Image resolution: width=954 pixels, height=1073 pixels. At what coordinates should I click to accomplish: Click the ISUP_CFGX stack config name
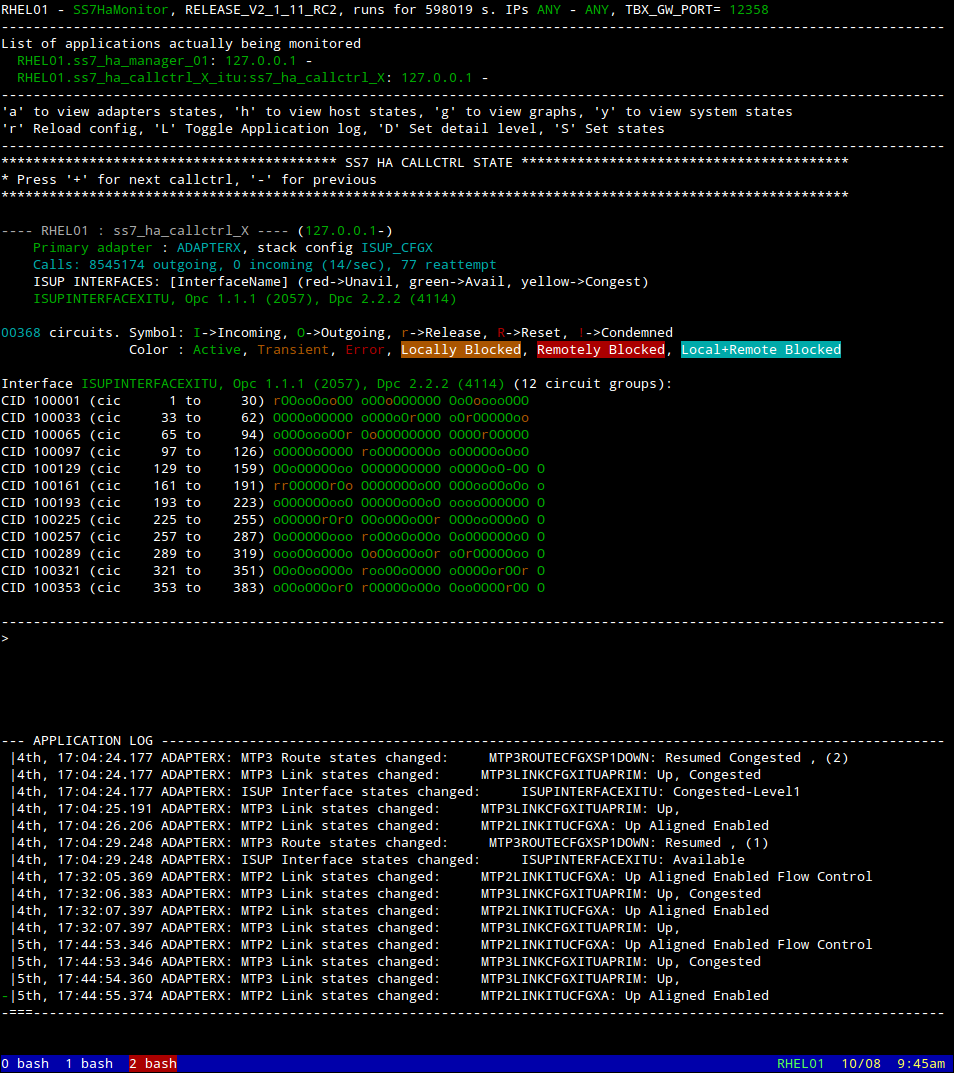[397, 248]
